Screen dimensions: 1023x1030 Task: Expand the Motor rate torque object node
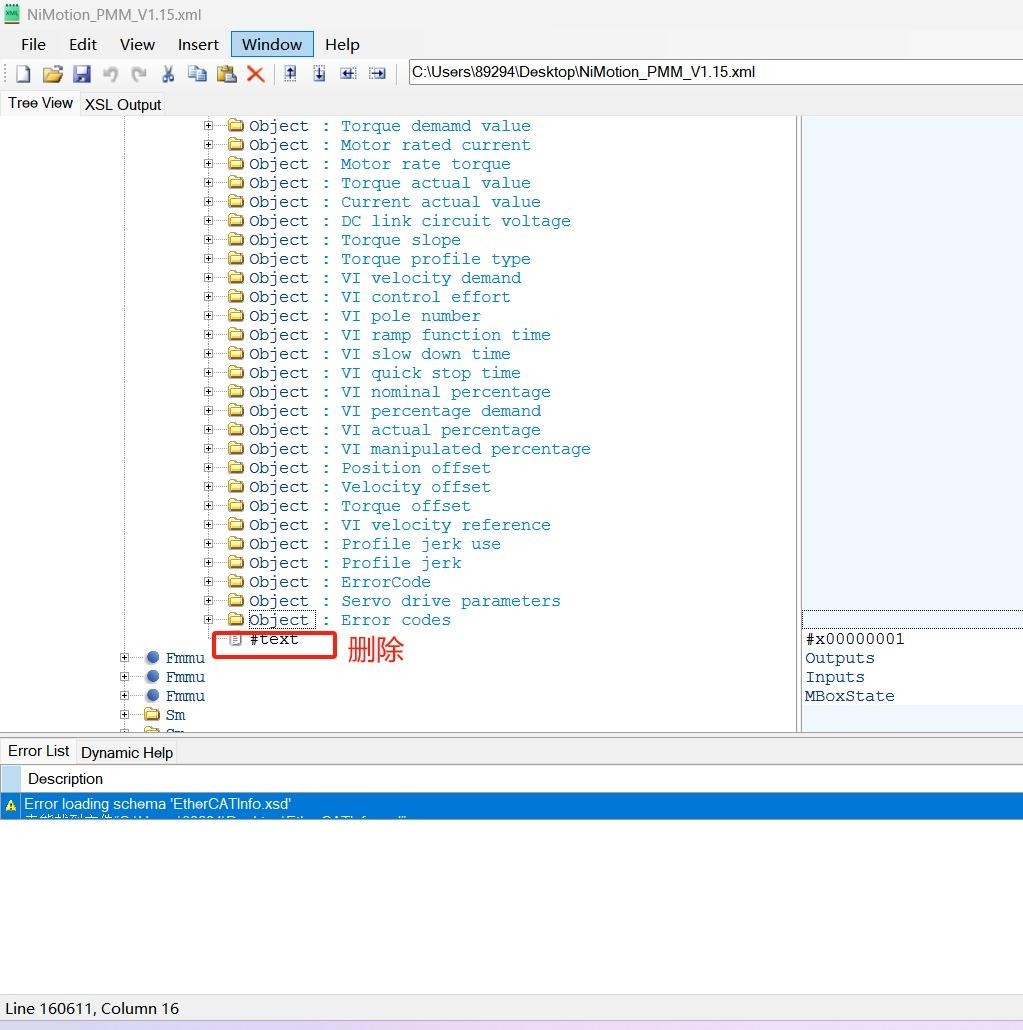[208, 164]
